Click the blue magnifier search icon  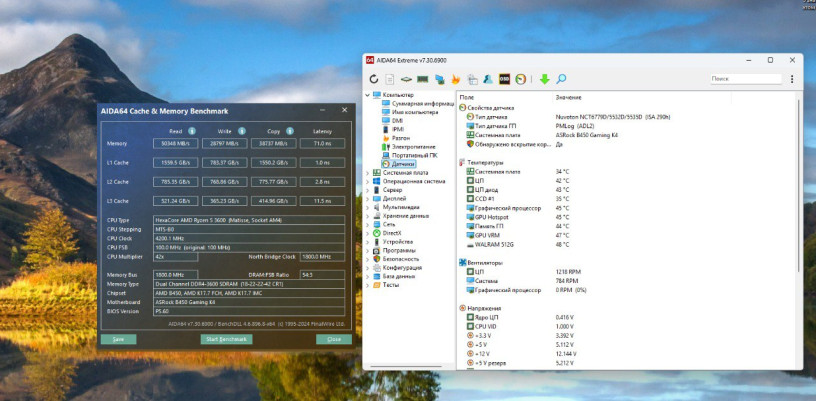click(x=561, y=79)
